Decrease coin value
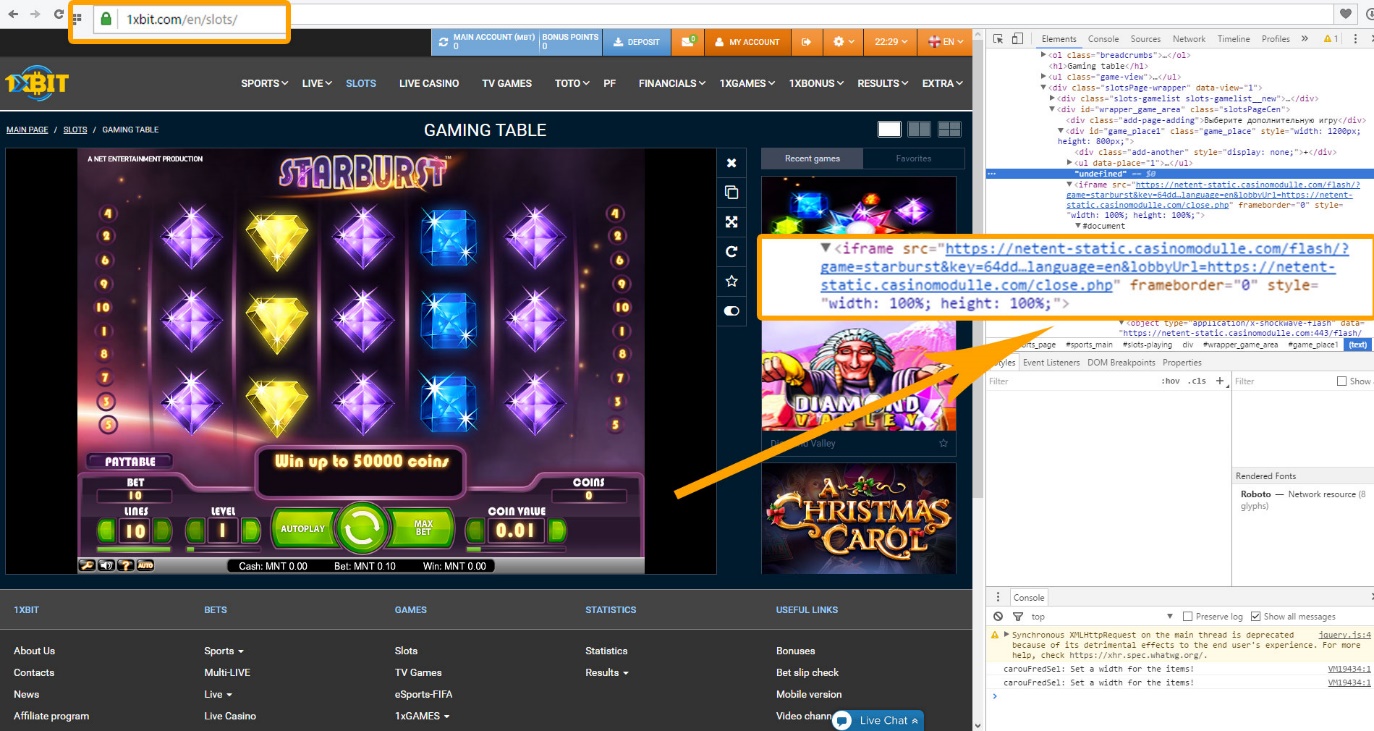1374x731 pixels. tap(475, 530)
